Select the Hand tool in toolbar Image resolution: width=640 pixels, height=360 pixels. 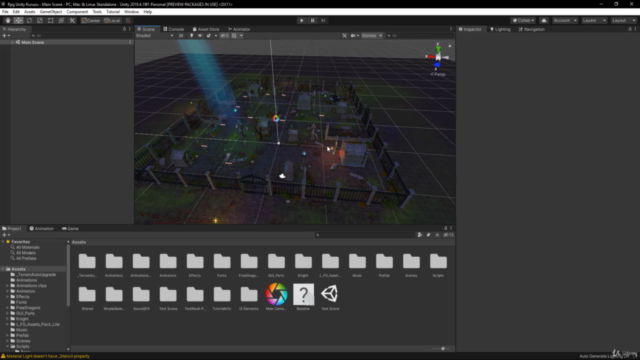tap(8, 20)
